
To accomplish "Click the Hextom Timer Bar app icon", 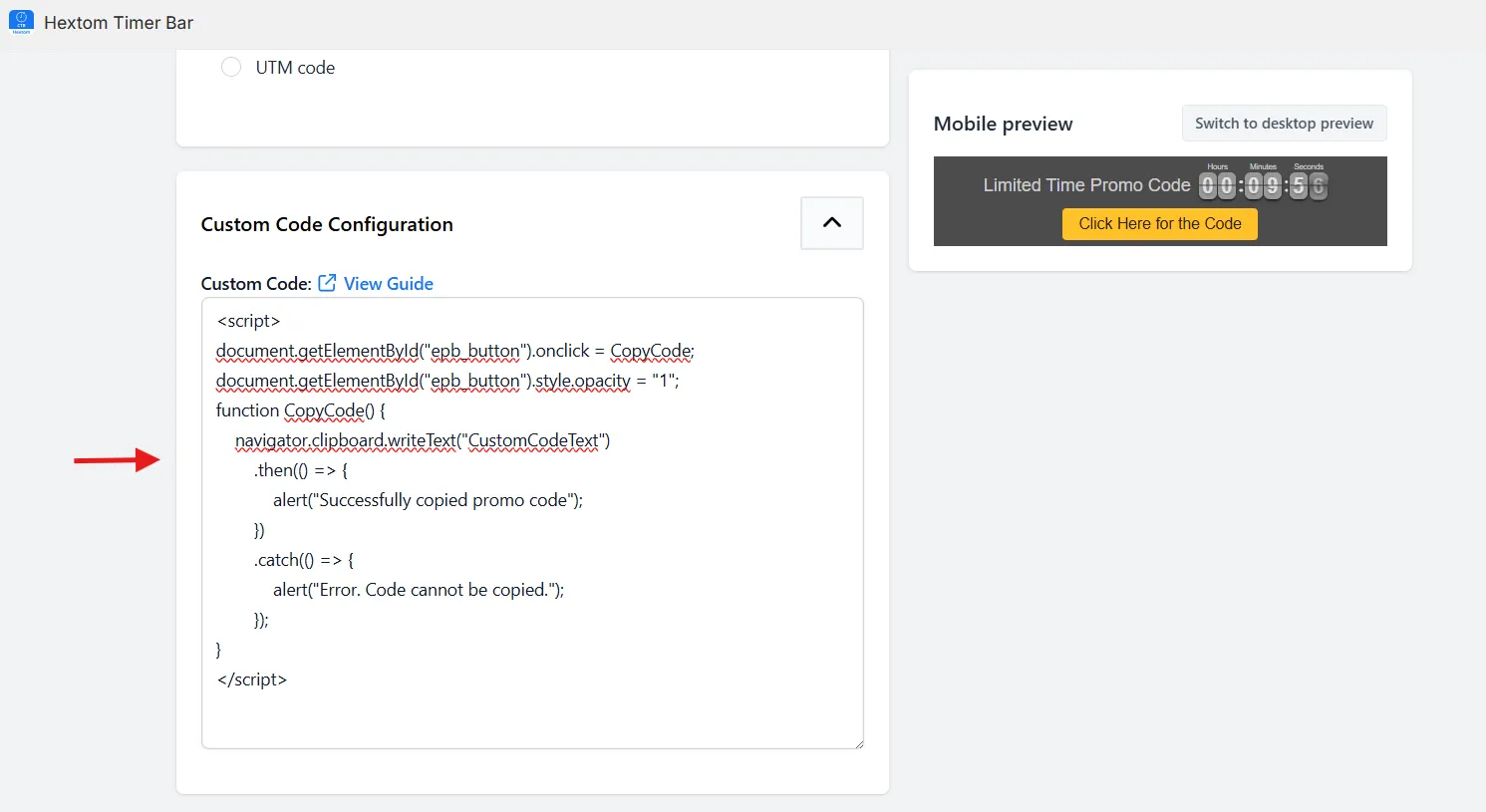I will tap(21, 22).
